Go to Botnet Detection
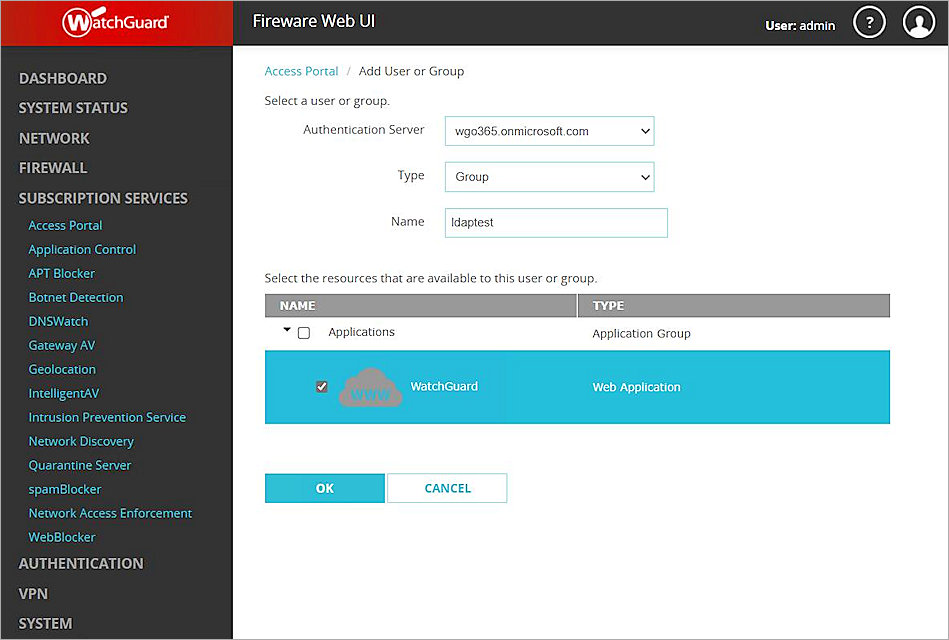This screenshot has height=640, width=949. [x=76, y=297]
